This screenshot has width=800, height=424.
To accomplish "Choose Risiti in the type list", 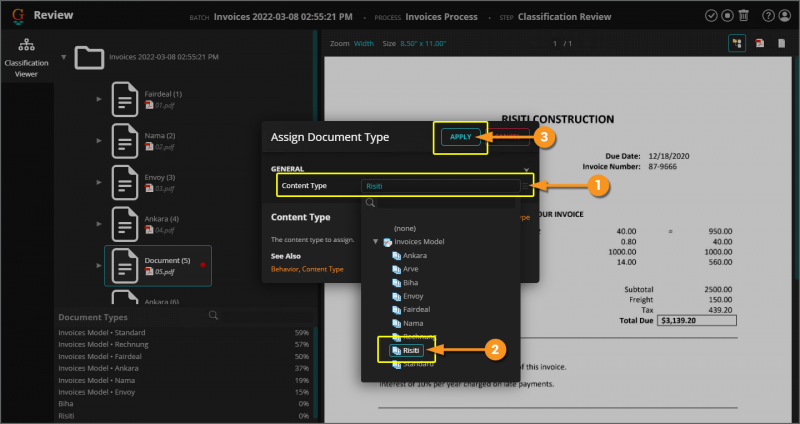I will 406,351.
